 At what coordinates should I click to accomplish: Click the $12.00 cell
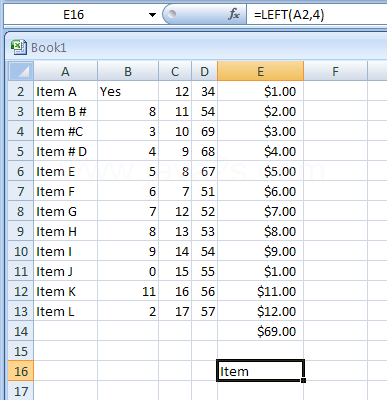tap(261, 311)
